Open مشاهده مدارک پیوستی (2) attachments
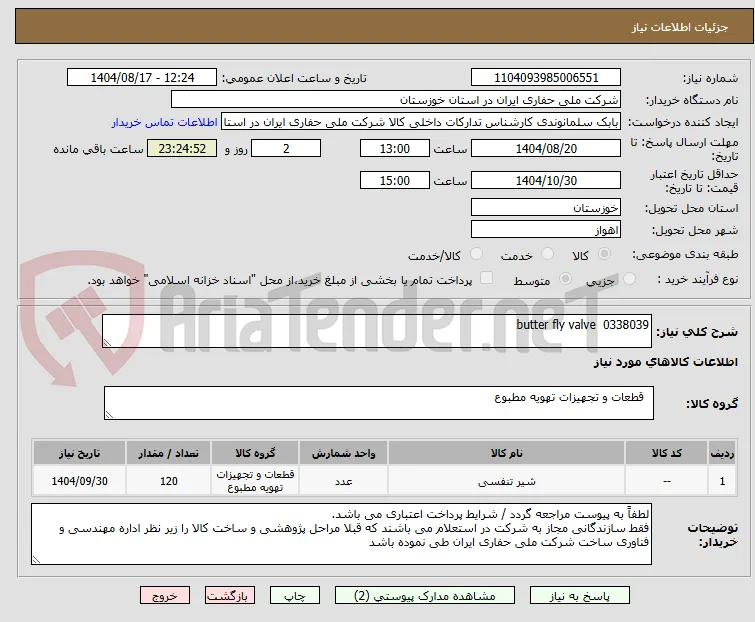The width and height of the screenshot is (755, 622). 425,596
